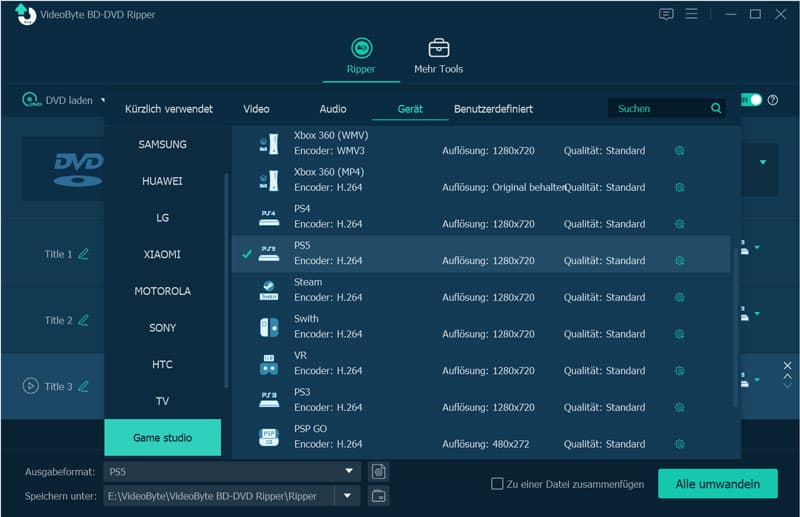
Task: Select the PS3 console icon
Action: click(269, 399)
